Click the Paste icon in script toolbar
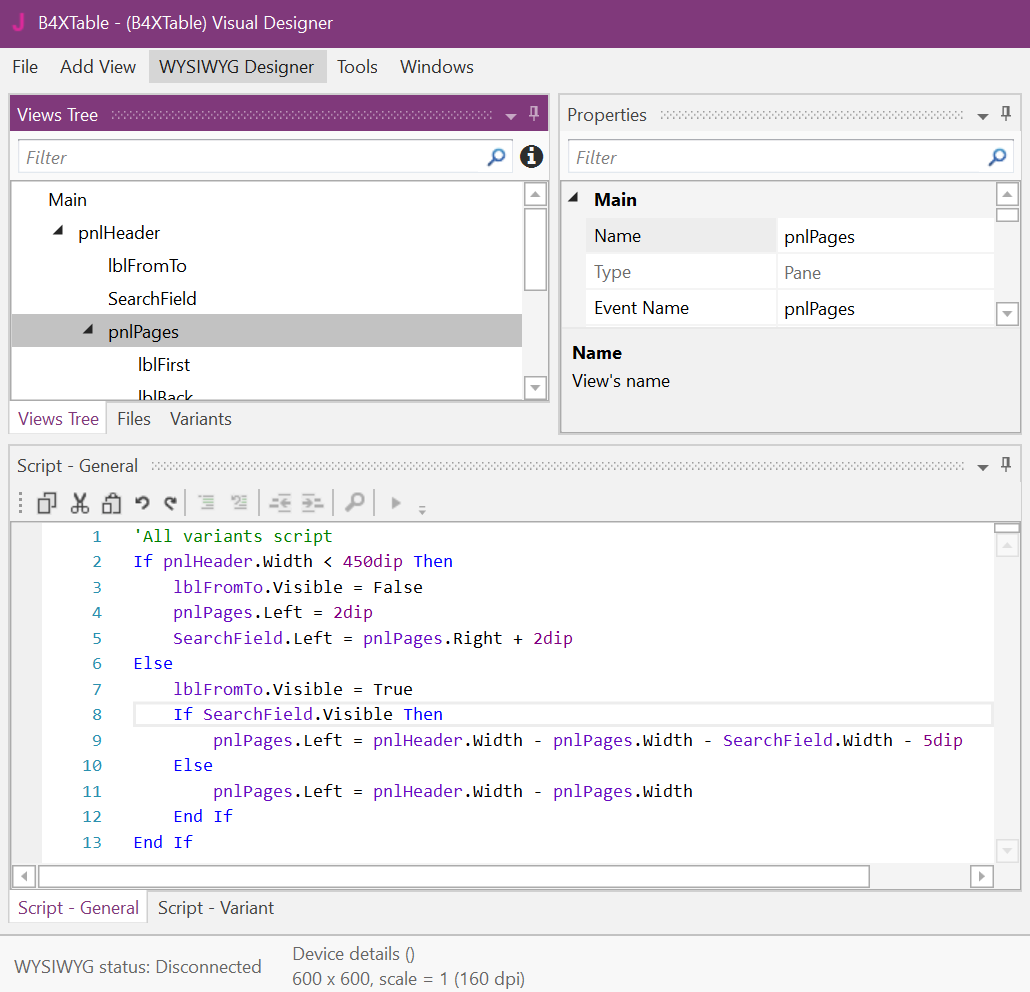Viewport: 1030px width, 992px height. tap(111, 503)
